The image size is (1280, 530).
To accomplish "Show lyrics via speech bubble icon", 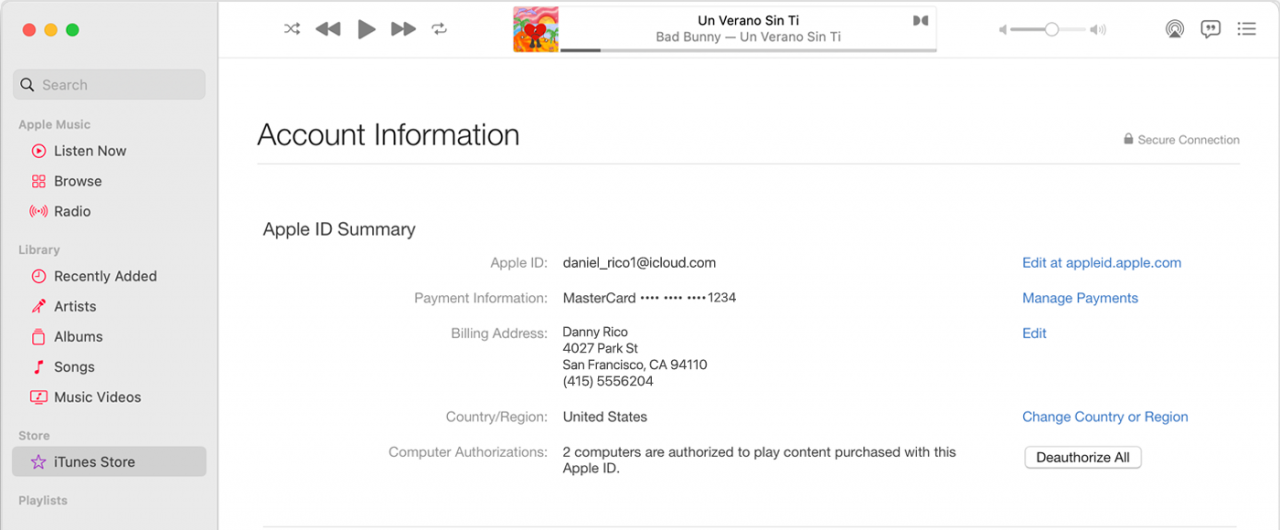I will point(1210,29).
